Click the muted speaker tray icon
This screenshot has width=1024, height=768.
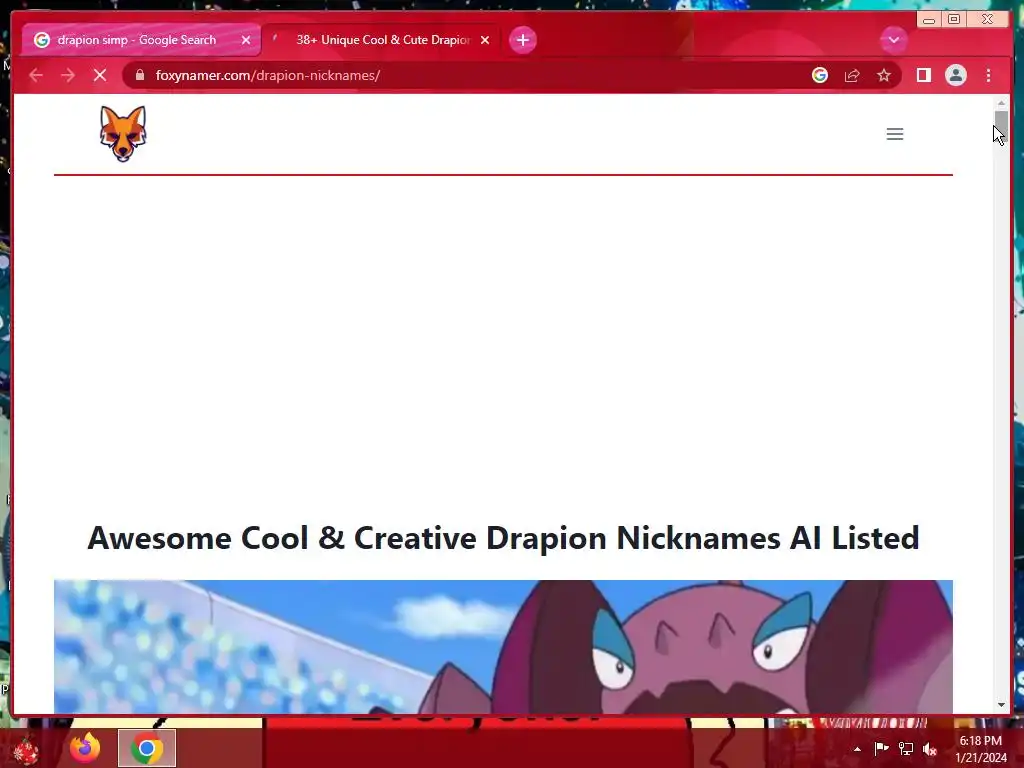[x=930, y=749]
